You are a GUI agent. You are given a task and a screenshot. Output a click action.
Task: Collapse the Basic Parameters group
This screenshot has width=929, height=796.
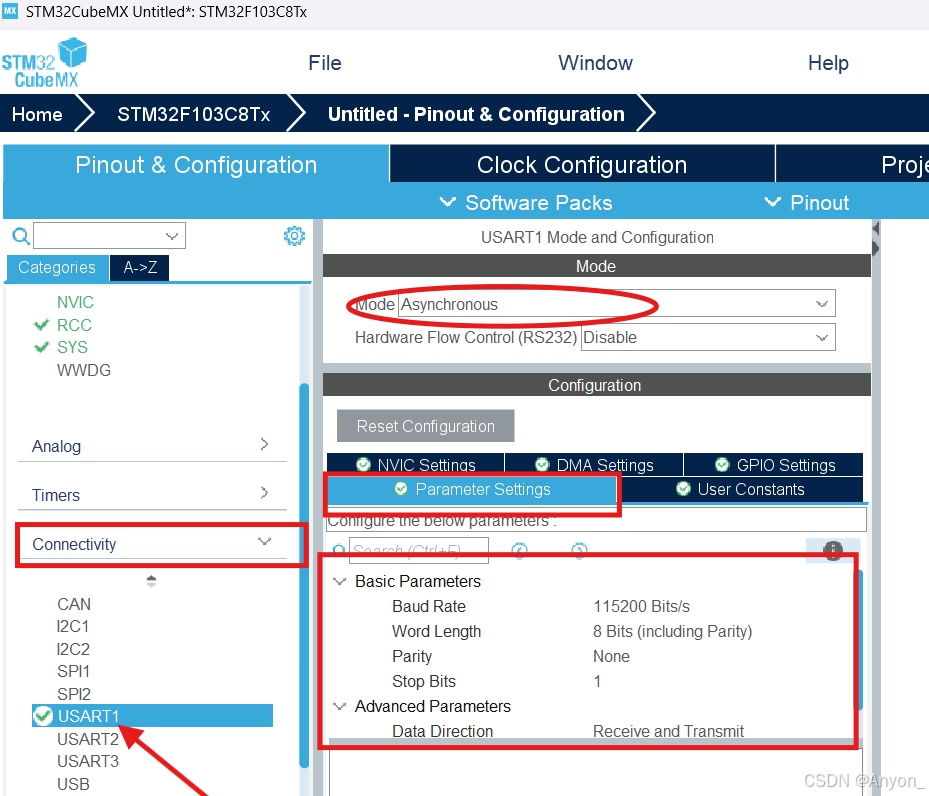339,581
